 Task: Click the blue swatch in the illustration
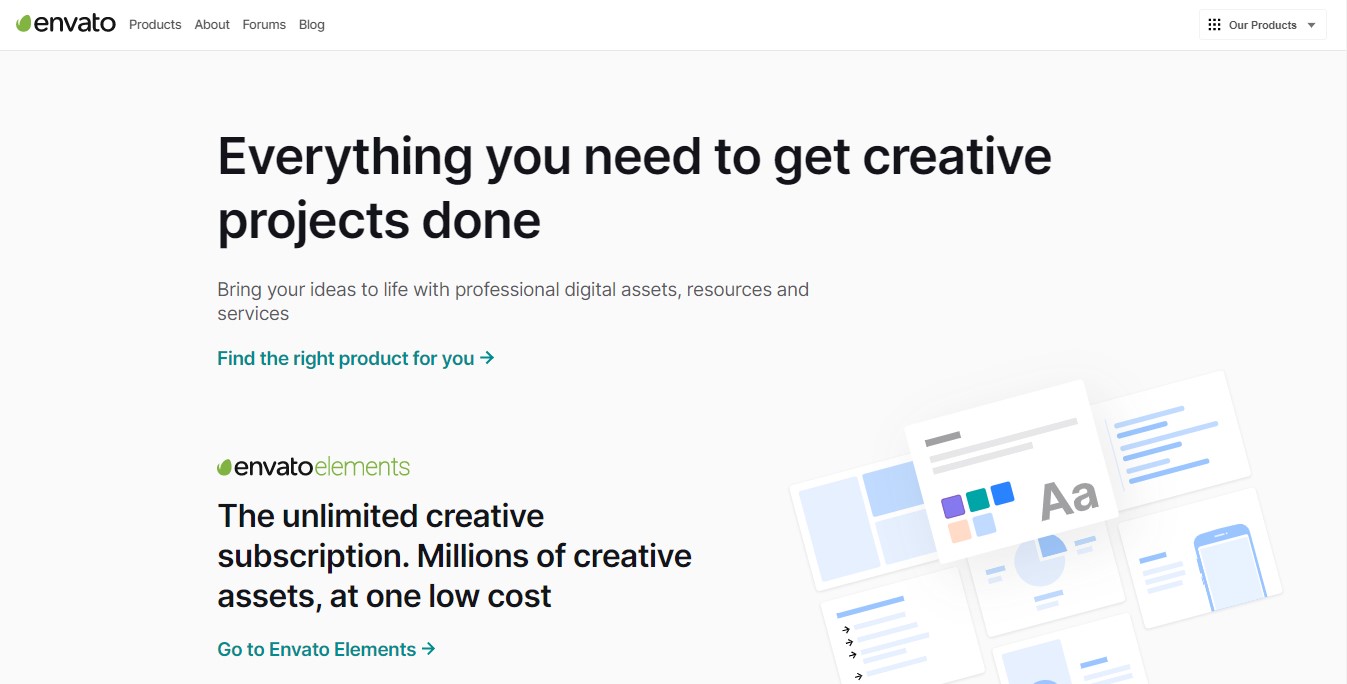coord(1002,493)
